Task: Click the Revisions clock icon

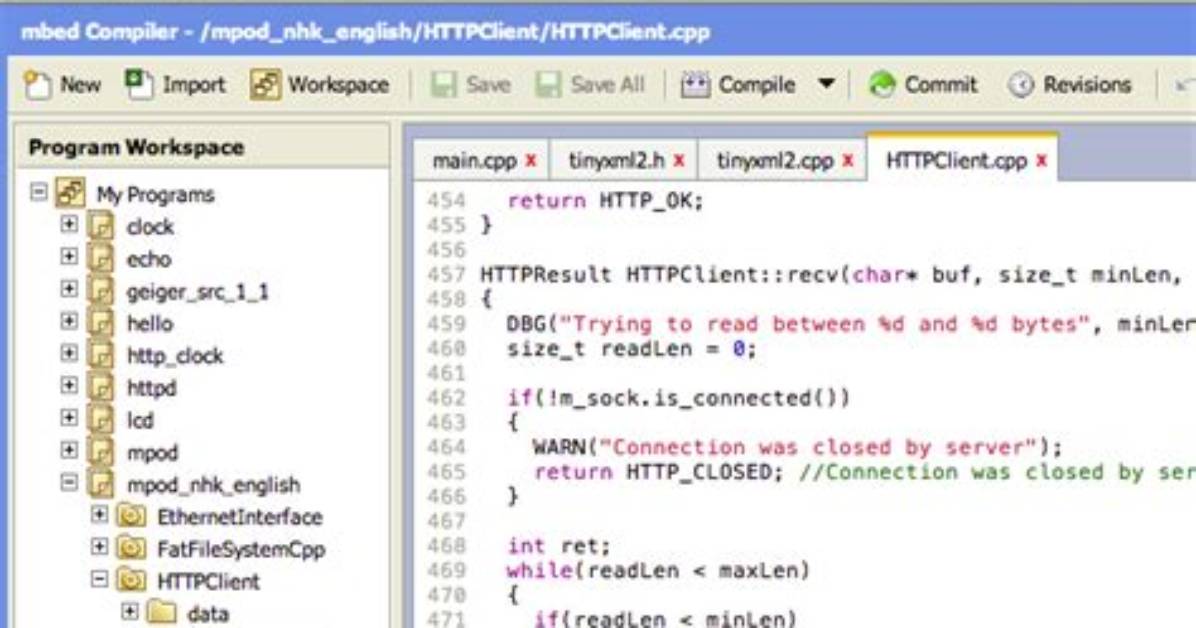Action: [1021, 85]
